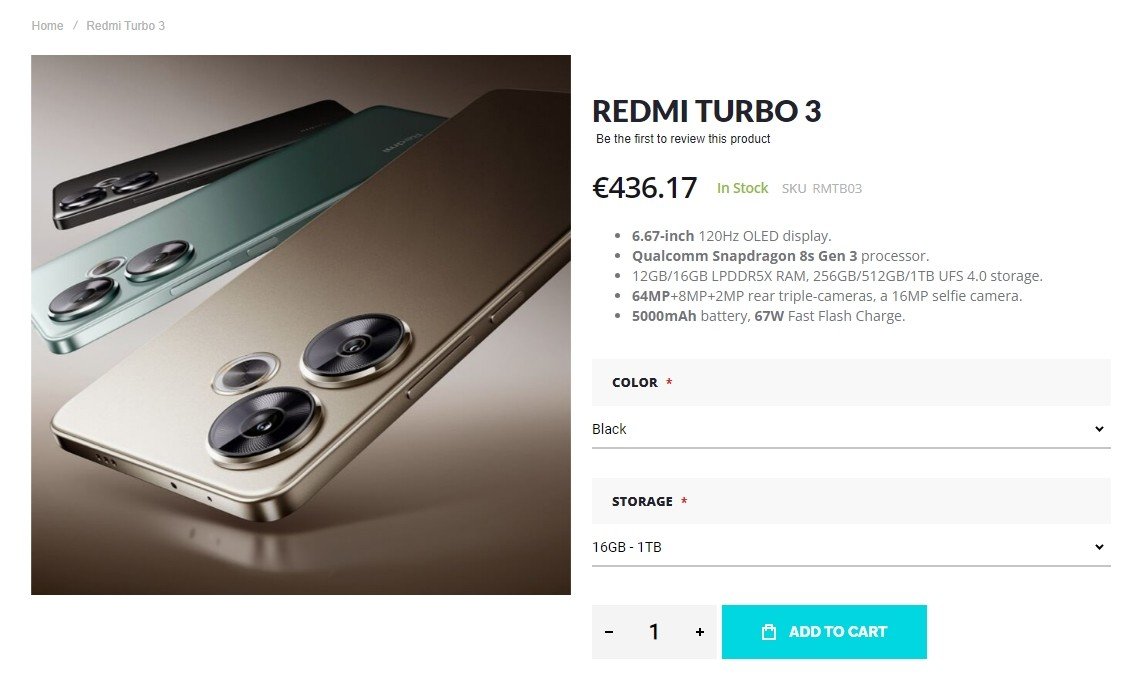This screenshot has height=684, width=1137.
Task: Open the Storage dropdown showing 16GB - 1TB
Action: pos(851,547)
